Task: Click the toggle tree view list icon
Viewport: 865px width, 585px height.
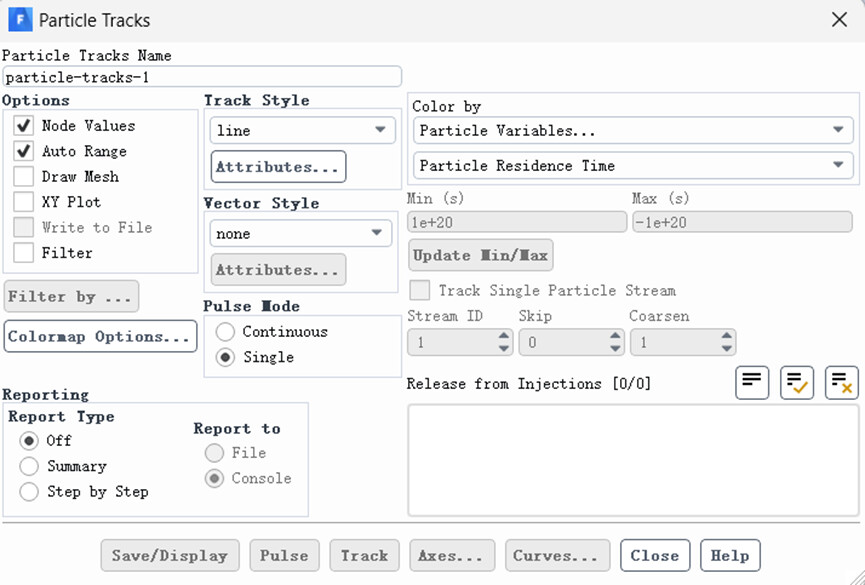Action: [x=752, y=383]
